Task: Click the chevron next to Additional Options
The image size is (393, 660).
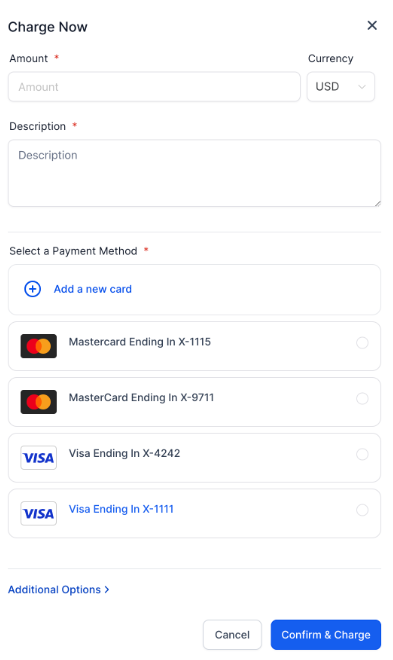Action: click(107, 590)
